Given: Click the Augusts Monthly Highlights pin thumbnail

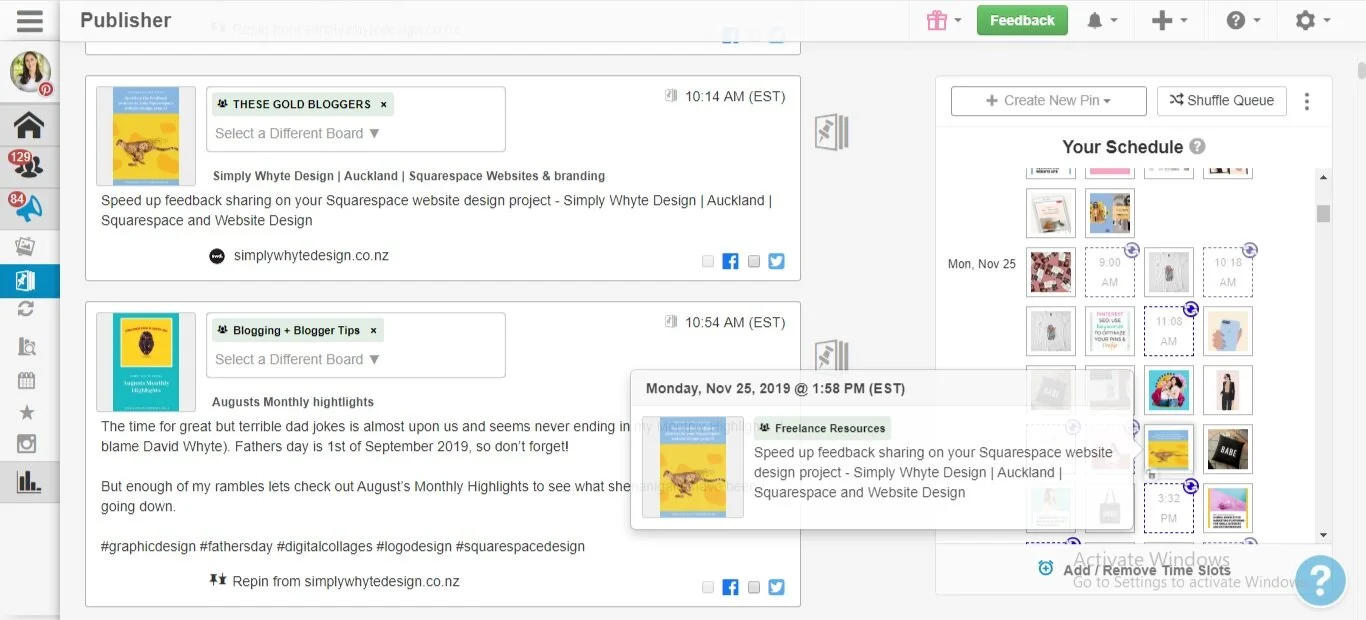Looking at the screenshot, I should 146,362.
